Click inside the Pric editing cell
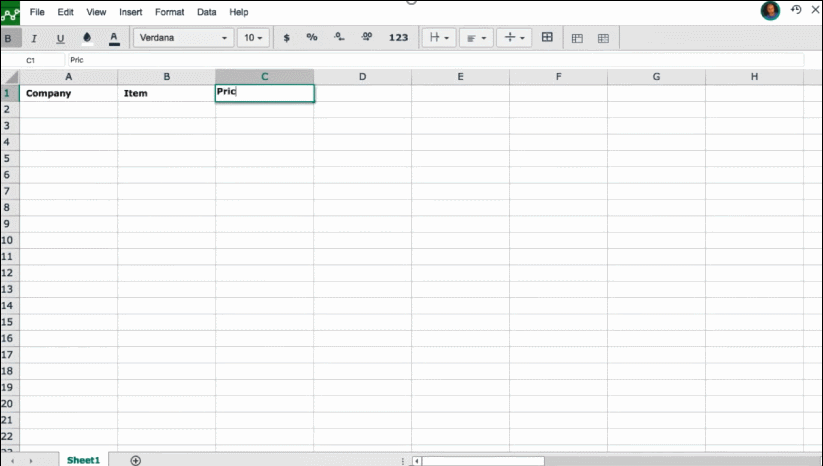 pos(265,93)
